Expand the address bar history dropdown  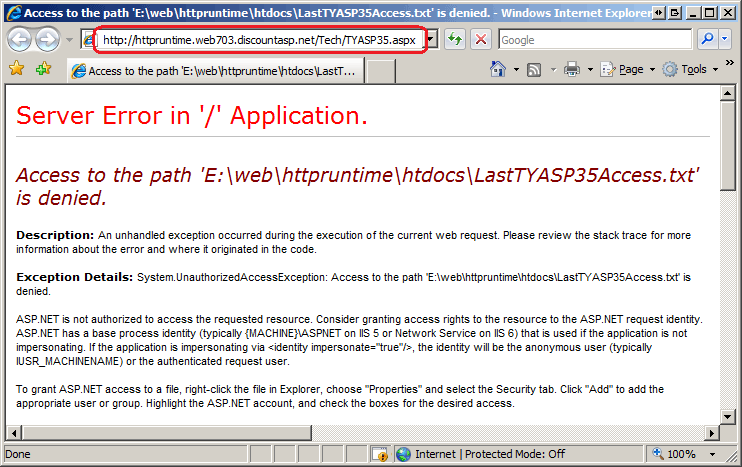pyautogui.click(x=432, y=40)
